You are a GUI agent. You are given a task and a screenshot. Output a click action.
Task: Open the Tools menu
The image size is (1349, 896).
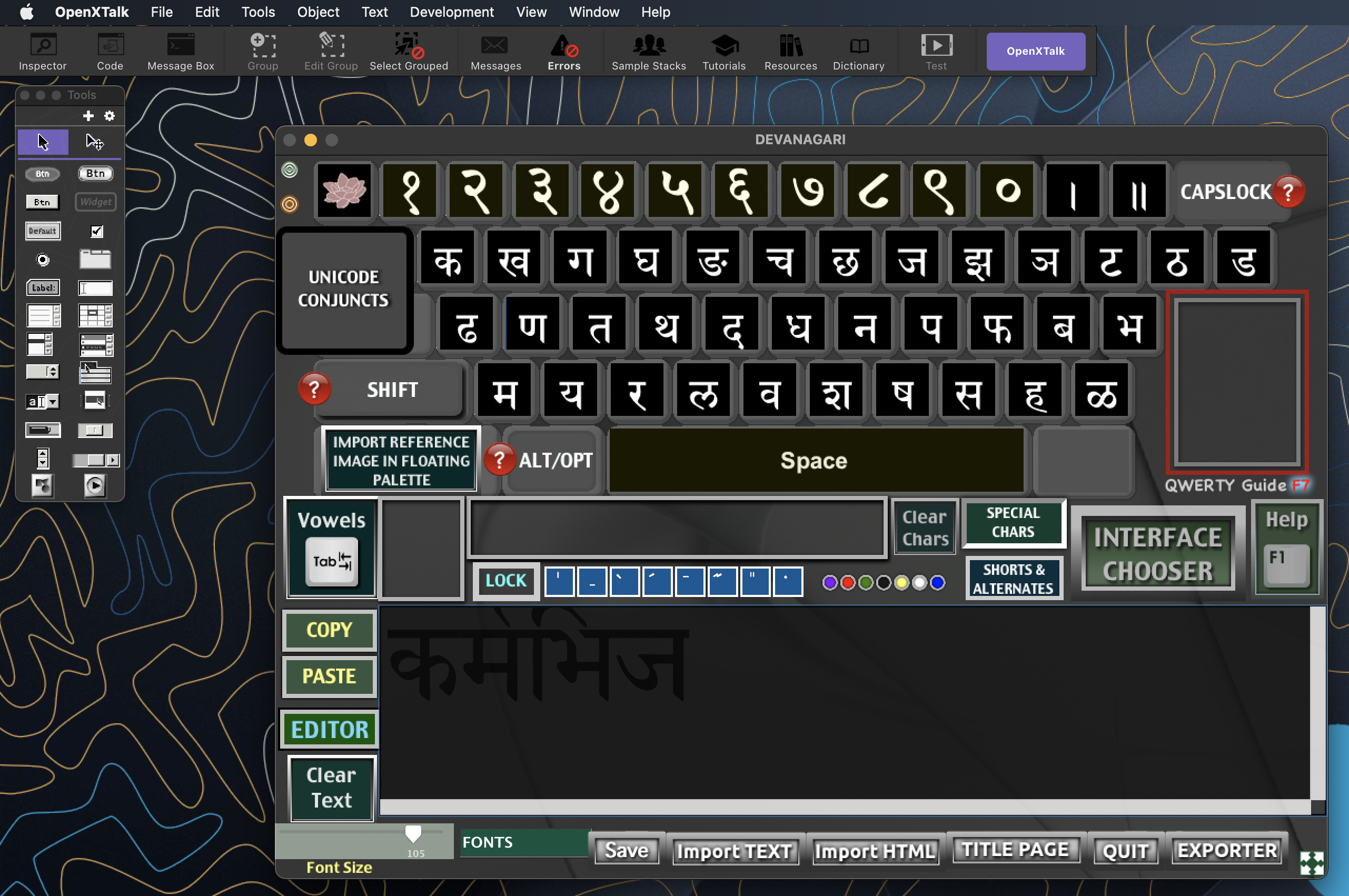click(x=257, y=12)
